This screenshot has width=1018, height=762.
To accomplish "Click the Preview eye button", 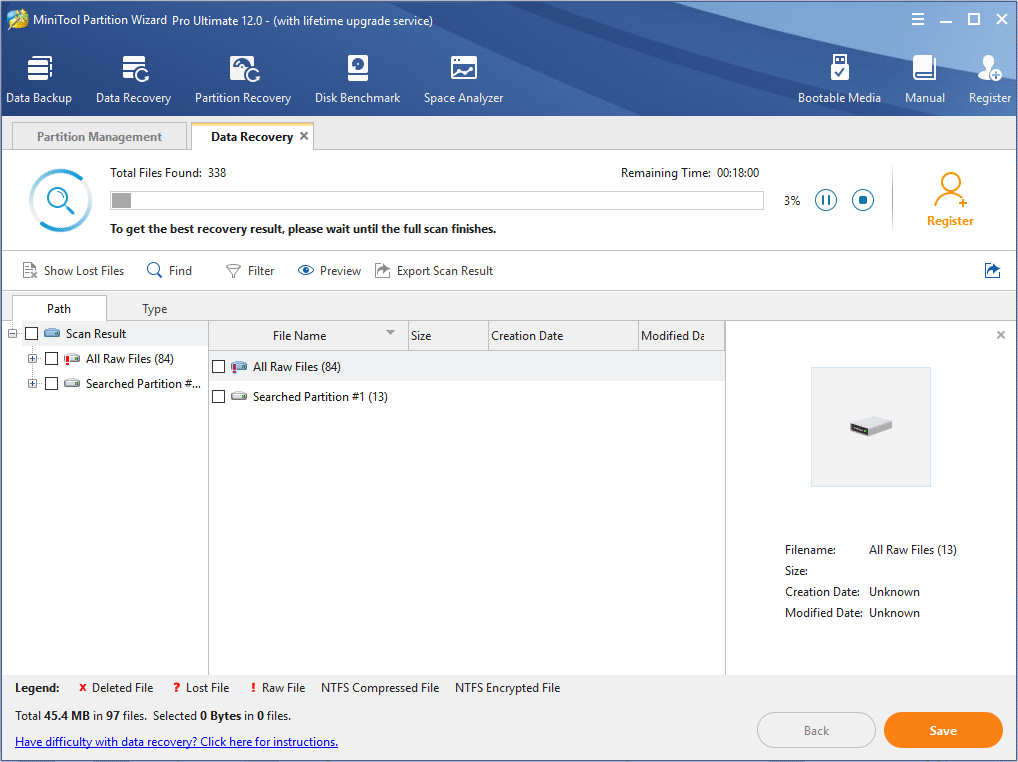I will click(329, 271).
